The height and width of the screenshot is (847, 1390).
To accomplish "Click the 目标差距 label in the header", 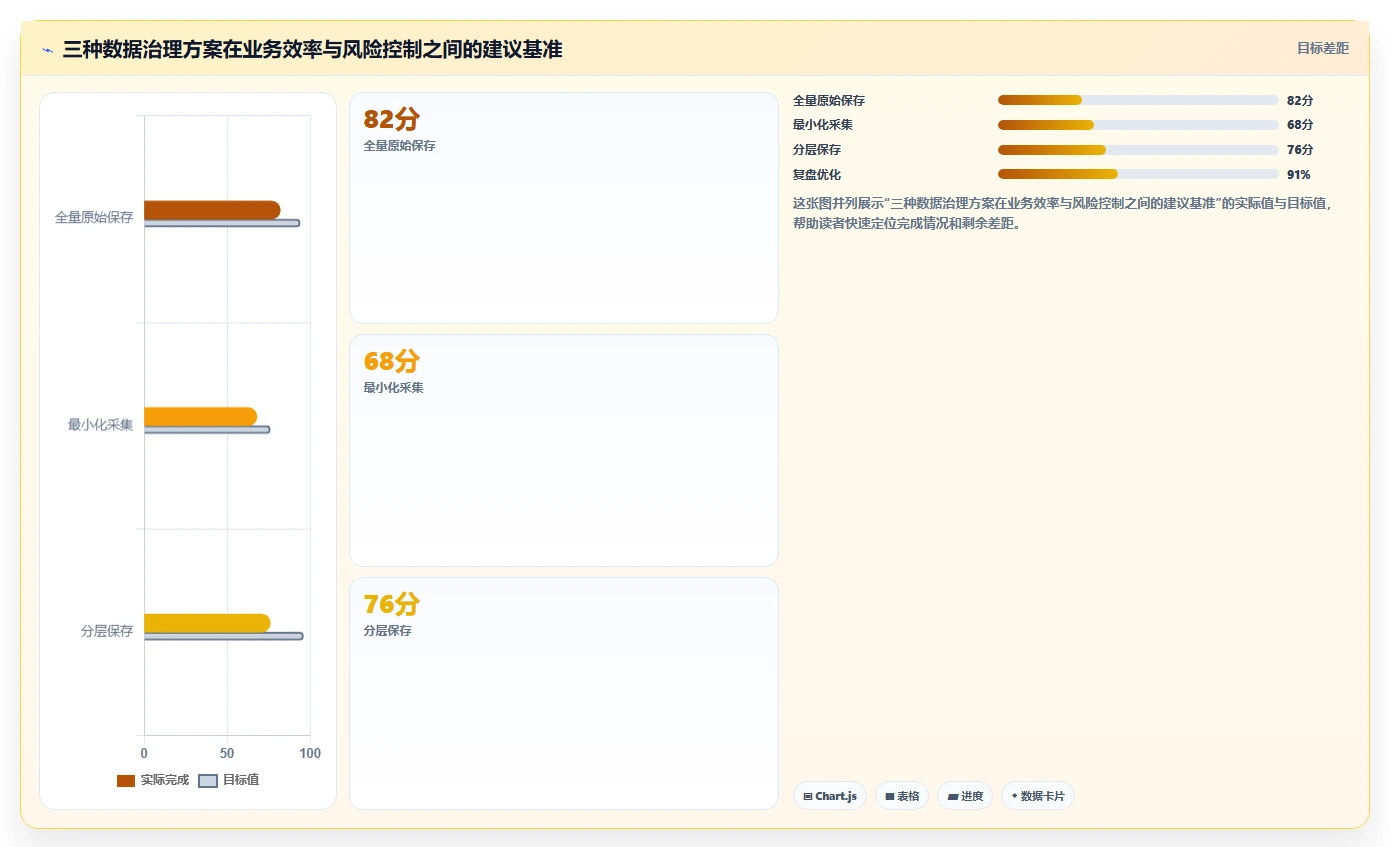I will (1322, 48).
